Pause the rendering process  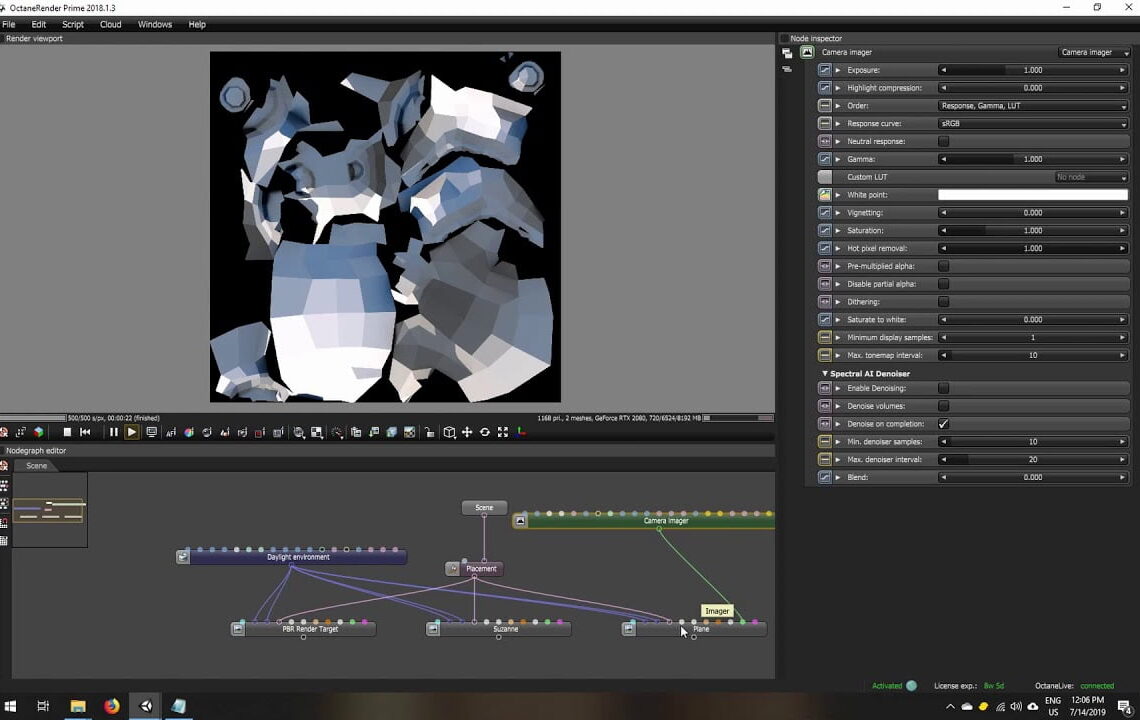pos(113,432)
